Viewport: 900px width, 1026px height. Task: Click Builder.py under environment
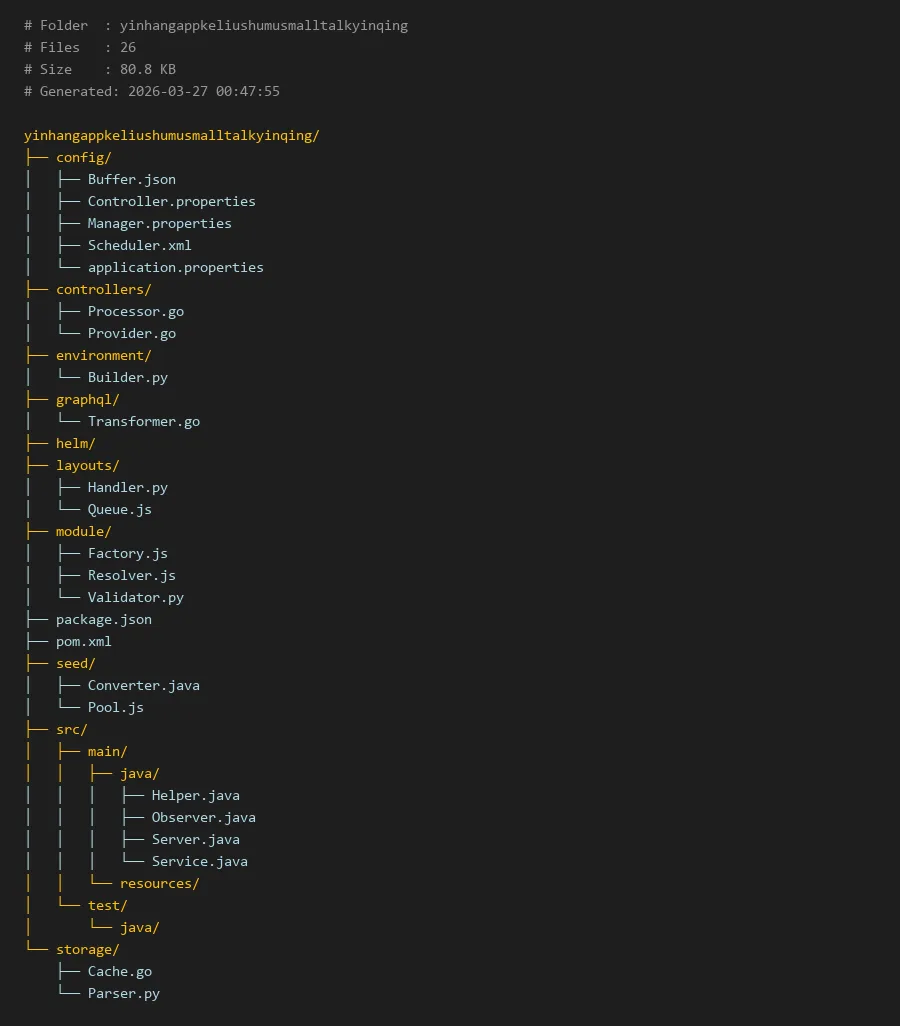(127, 377)
